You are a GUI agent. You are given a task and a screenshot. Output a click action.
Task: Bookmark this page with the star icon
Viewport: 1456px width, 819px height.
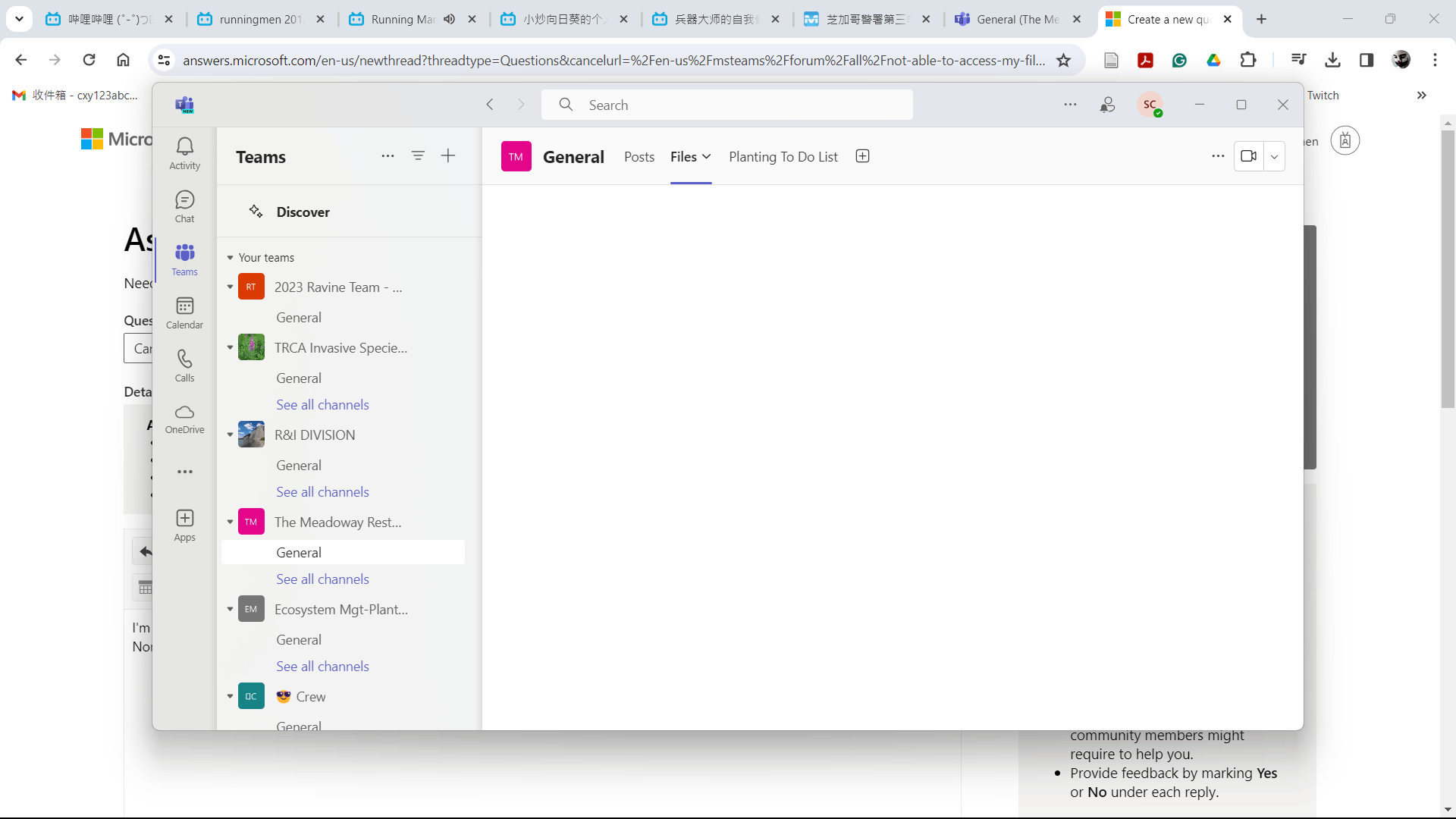[x=1063, y=60]
